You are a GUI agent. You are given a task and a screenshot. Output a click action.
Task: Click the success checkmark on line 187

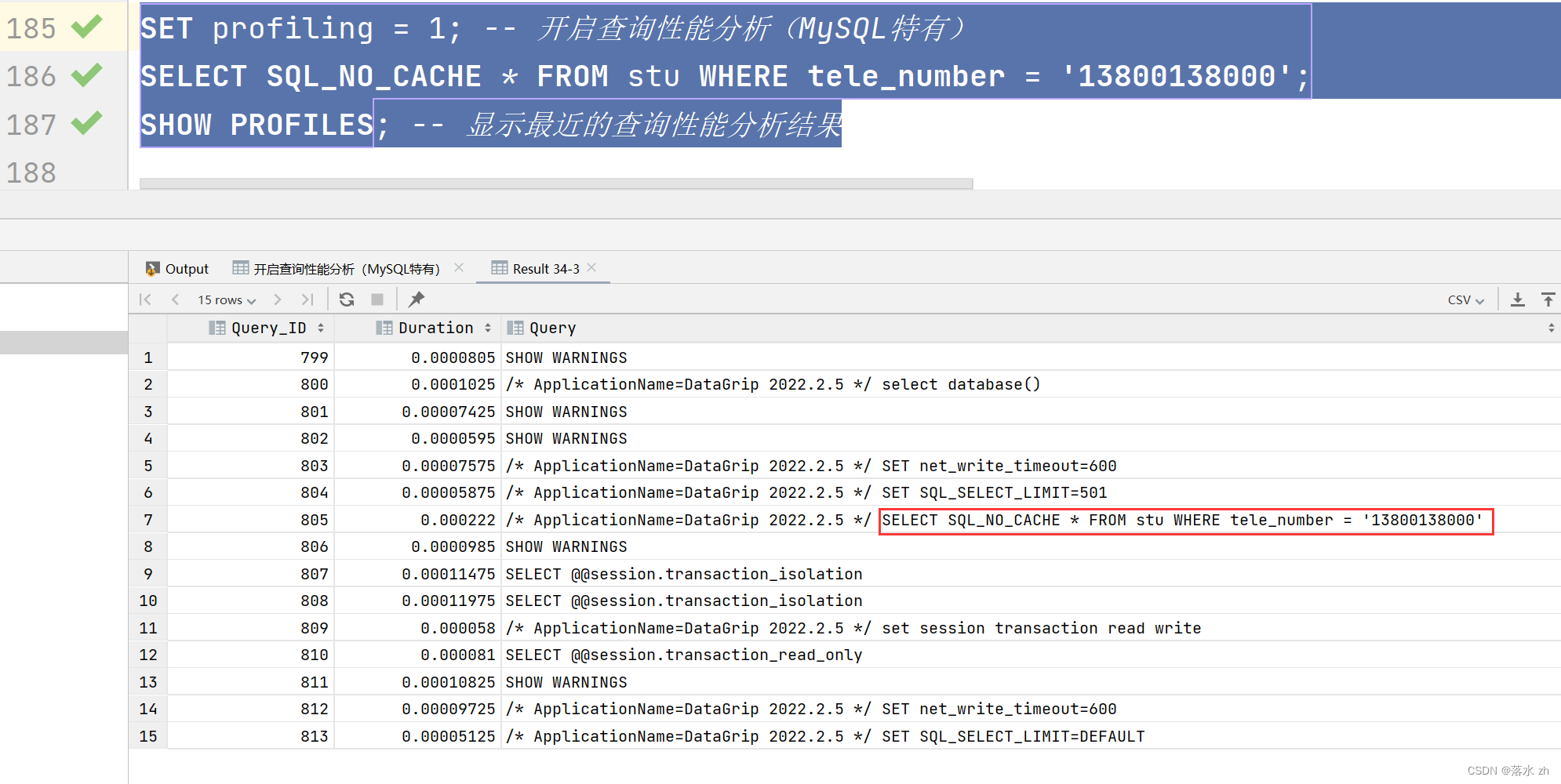87,124
